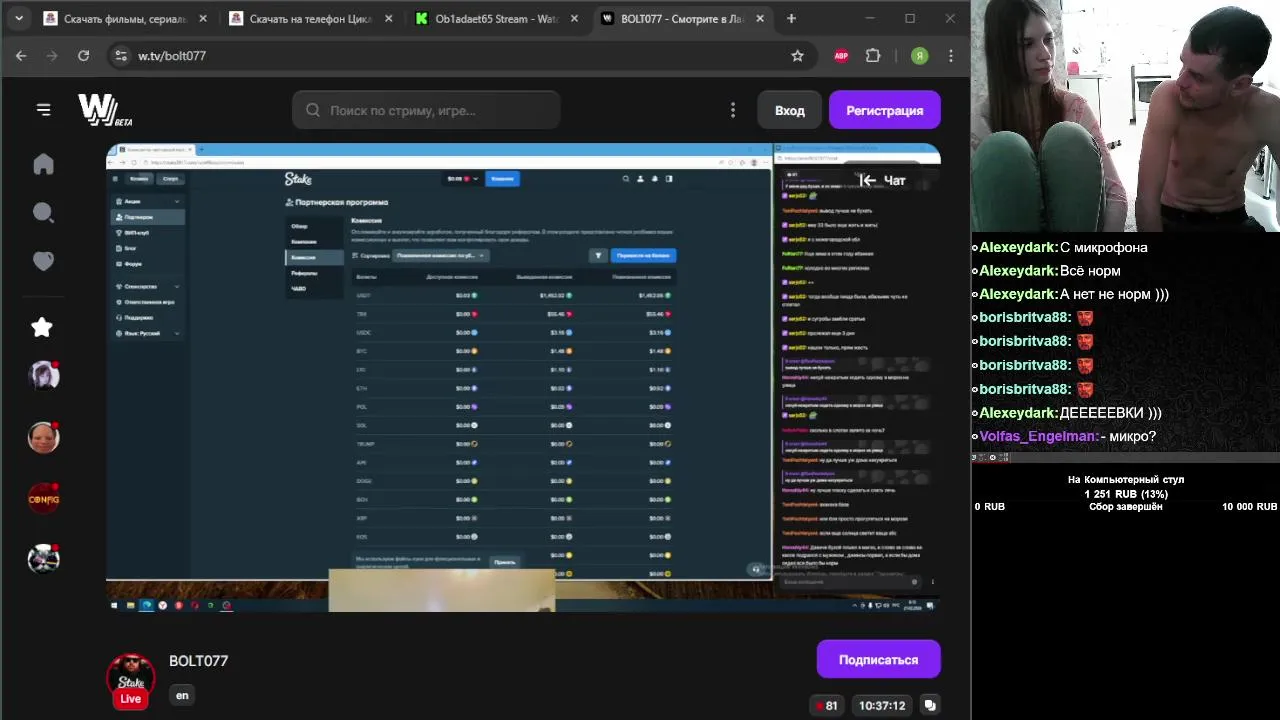The height and width of the screenshot is (720, 1280).
Task: Switch to the Скачать фильмы, сериалы tab
Action: (x=126, y=18)
